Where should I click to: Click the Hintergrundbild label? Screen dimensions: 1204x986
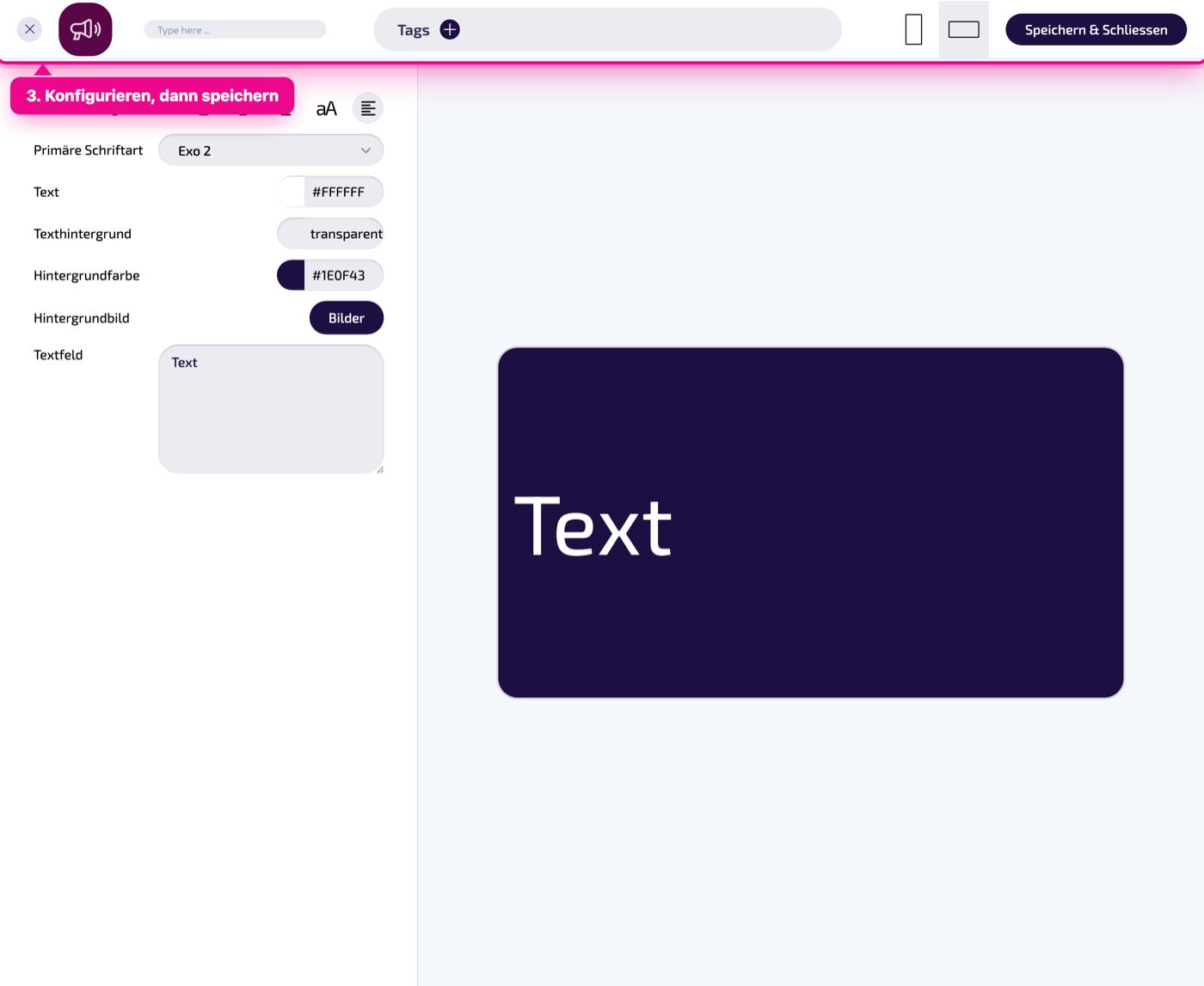(x=82, y=318)
